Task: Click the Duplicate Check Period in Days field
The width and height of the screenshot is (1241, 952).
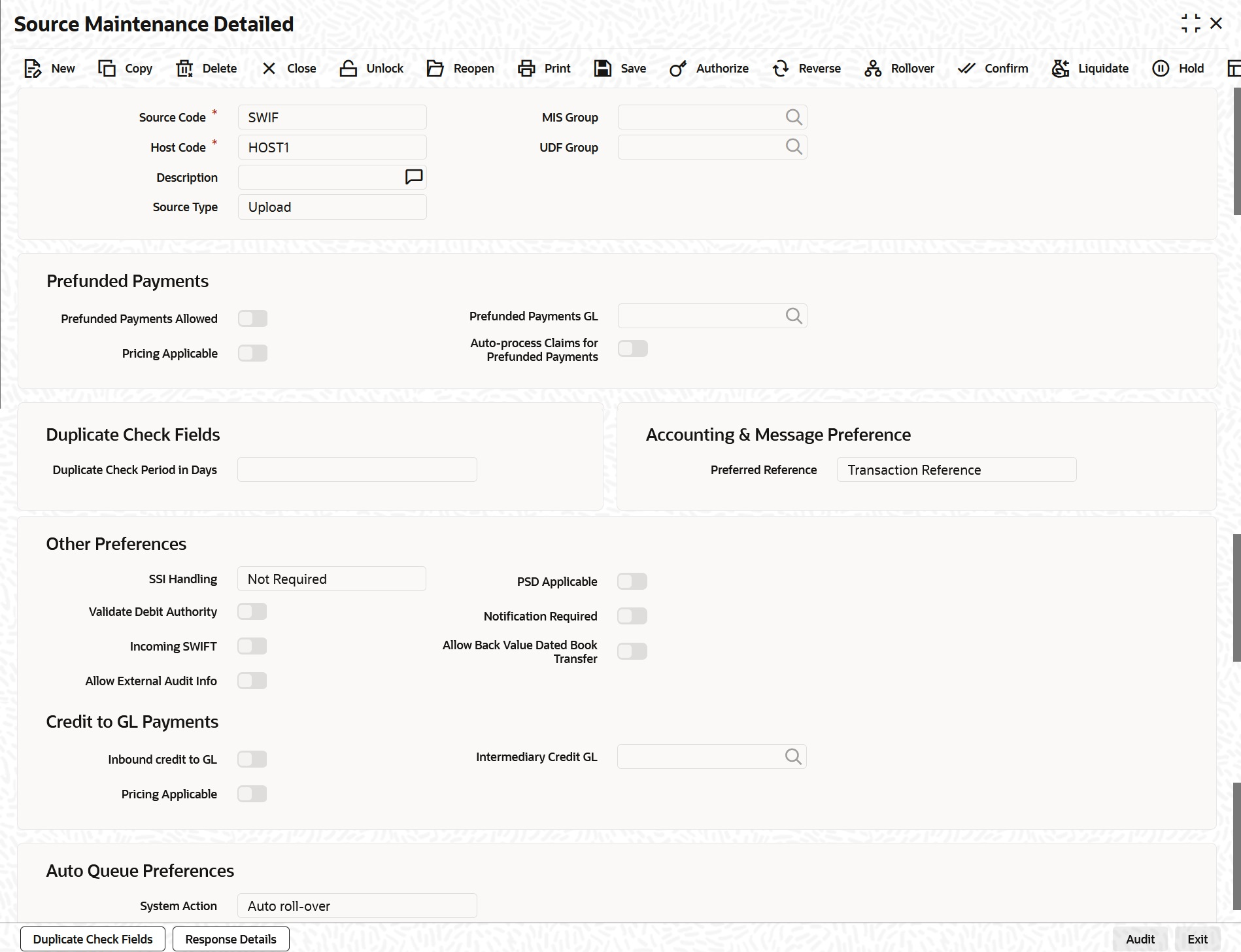Action: (356, 469)
